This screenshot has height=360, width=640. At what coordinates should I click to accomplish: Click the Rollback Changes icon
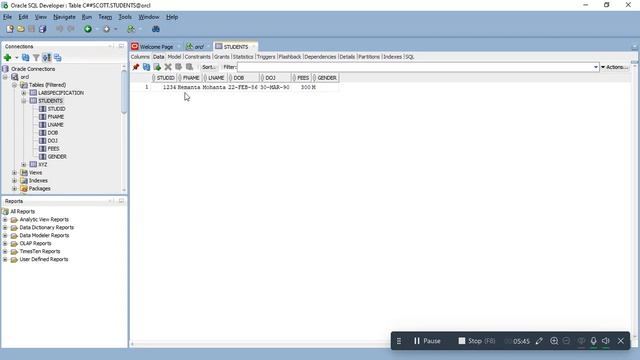click(x=189, y=67)
